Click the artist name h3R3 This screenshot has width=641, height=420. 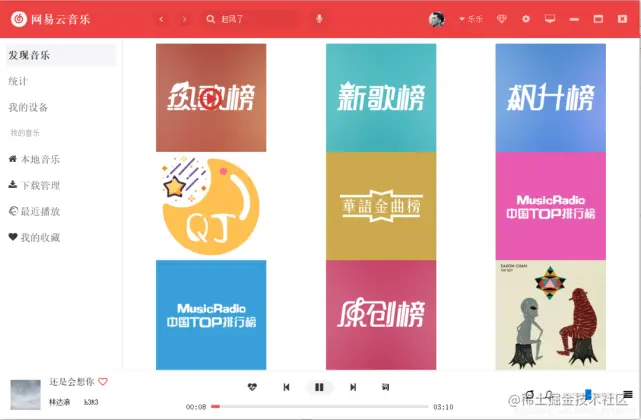coord(91,402)
